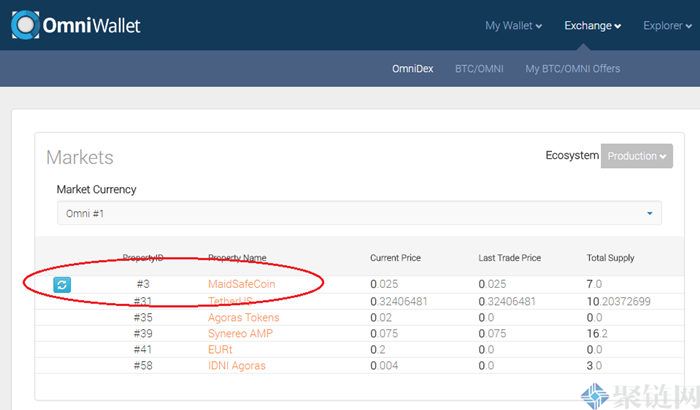Switch to the OmniDex tab
Screen dimensions: 700x410
coord(412,69)
